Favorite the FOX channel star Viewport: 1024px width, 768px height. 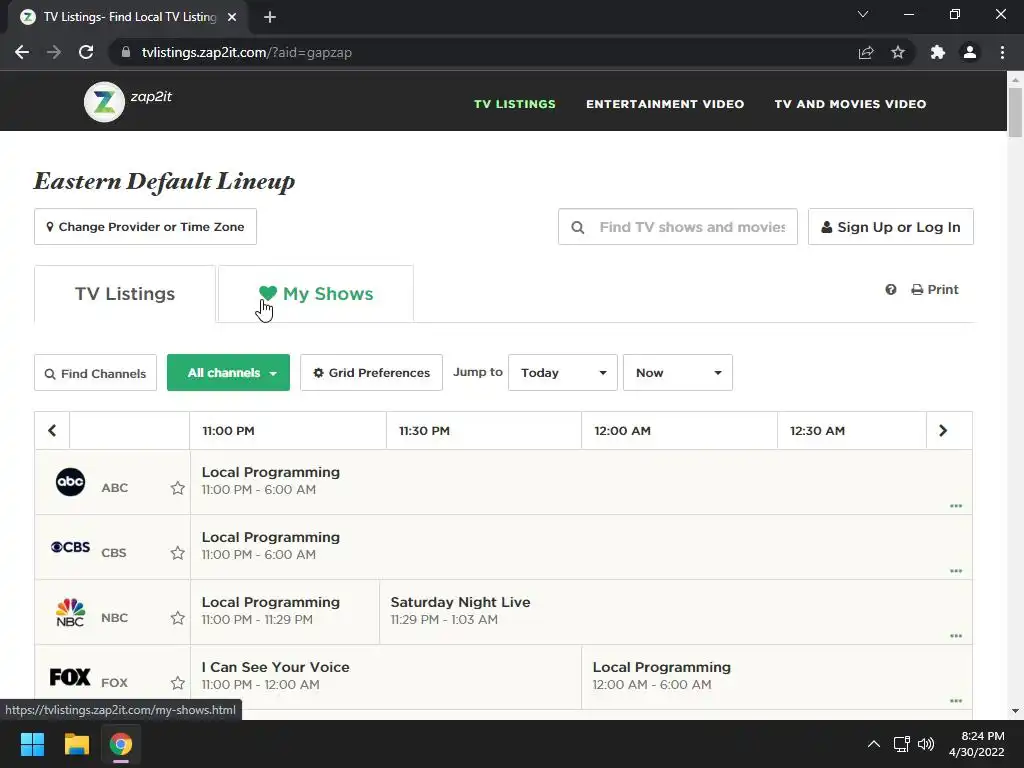click(x=178, y=683)
